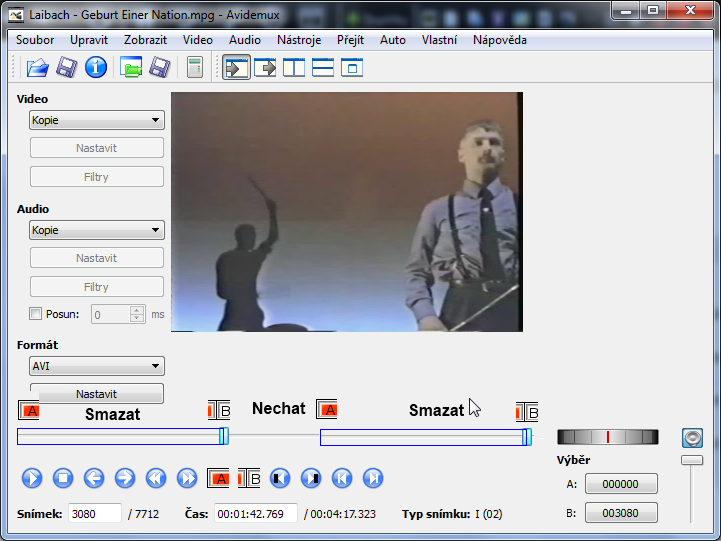Click the timeline slider handle
Screen dimensions: 721x541
point(224,436)
